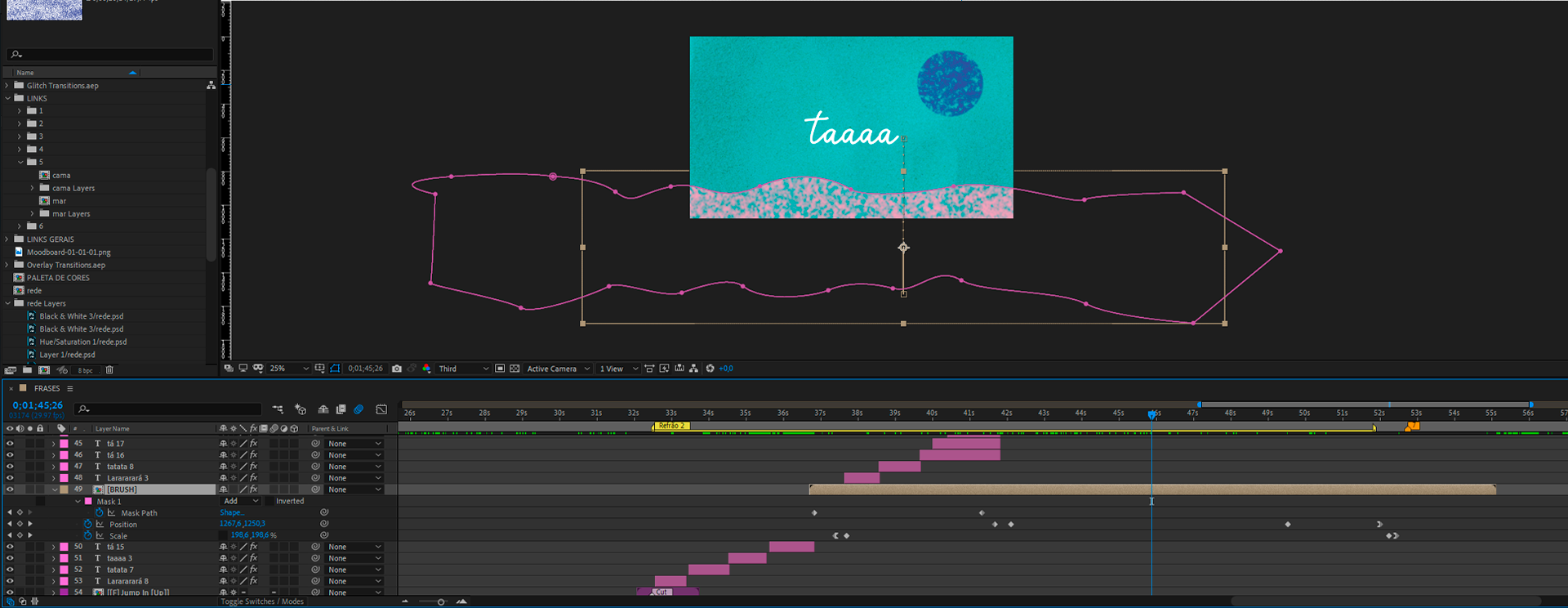
Task: Open the grid and guide options icon
Action: (x=320, y=369)
